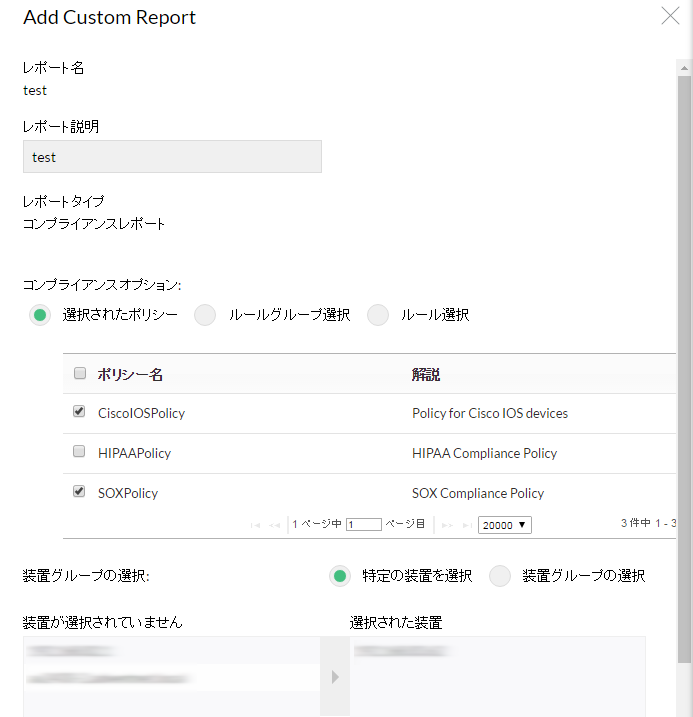This screenshot has width=693, height=717.
Task: Click the last page pagination icon
Action: 465,524
